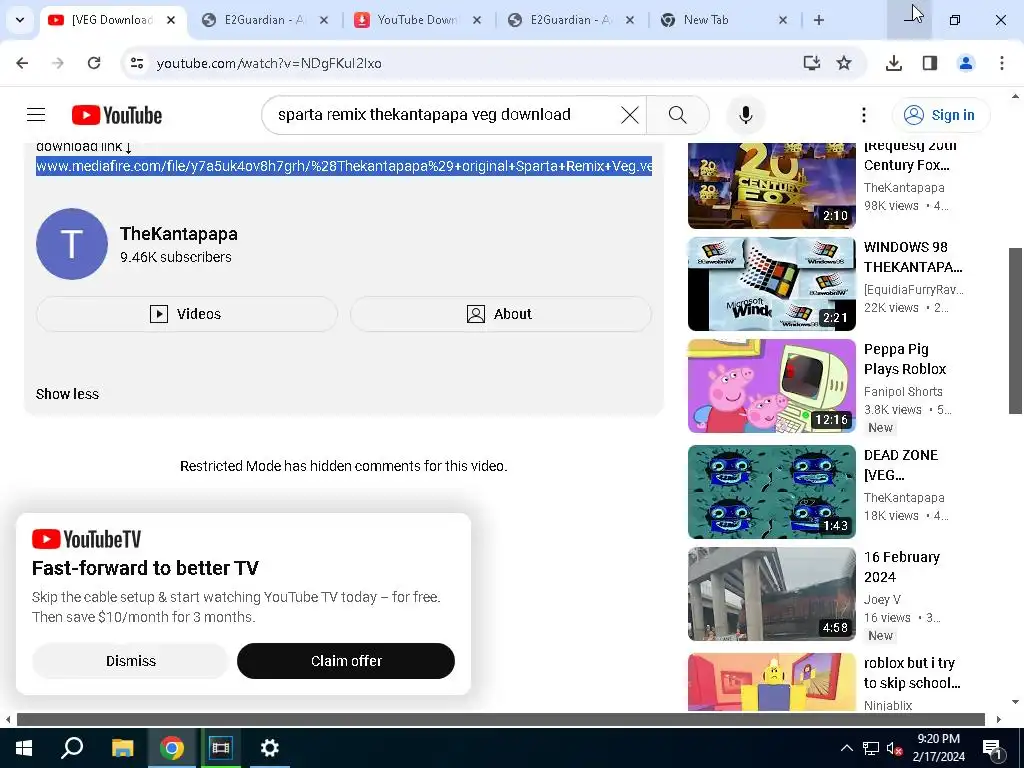
Task: Click the vertical page scrollbar thumb
Action: [1015, 330]
